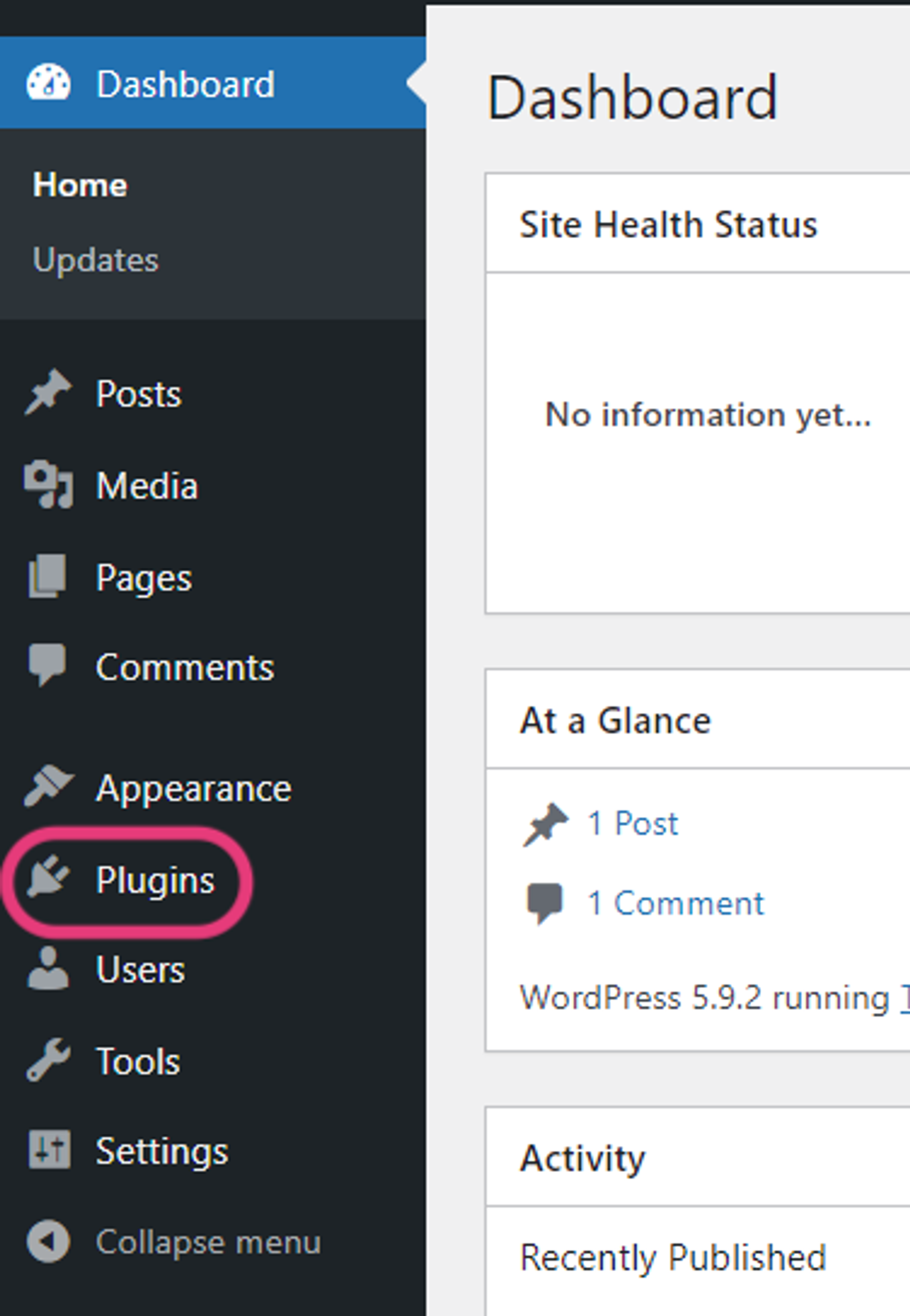Expand the Appearance menu section

pos(194,788)
